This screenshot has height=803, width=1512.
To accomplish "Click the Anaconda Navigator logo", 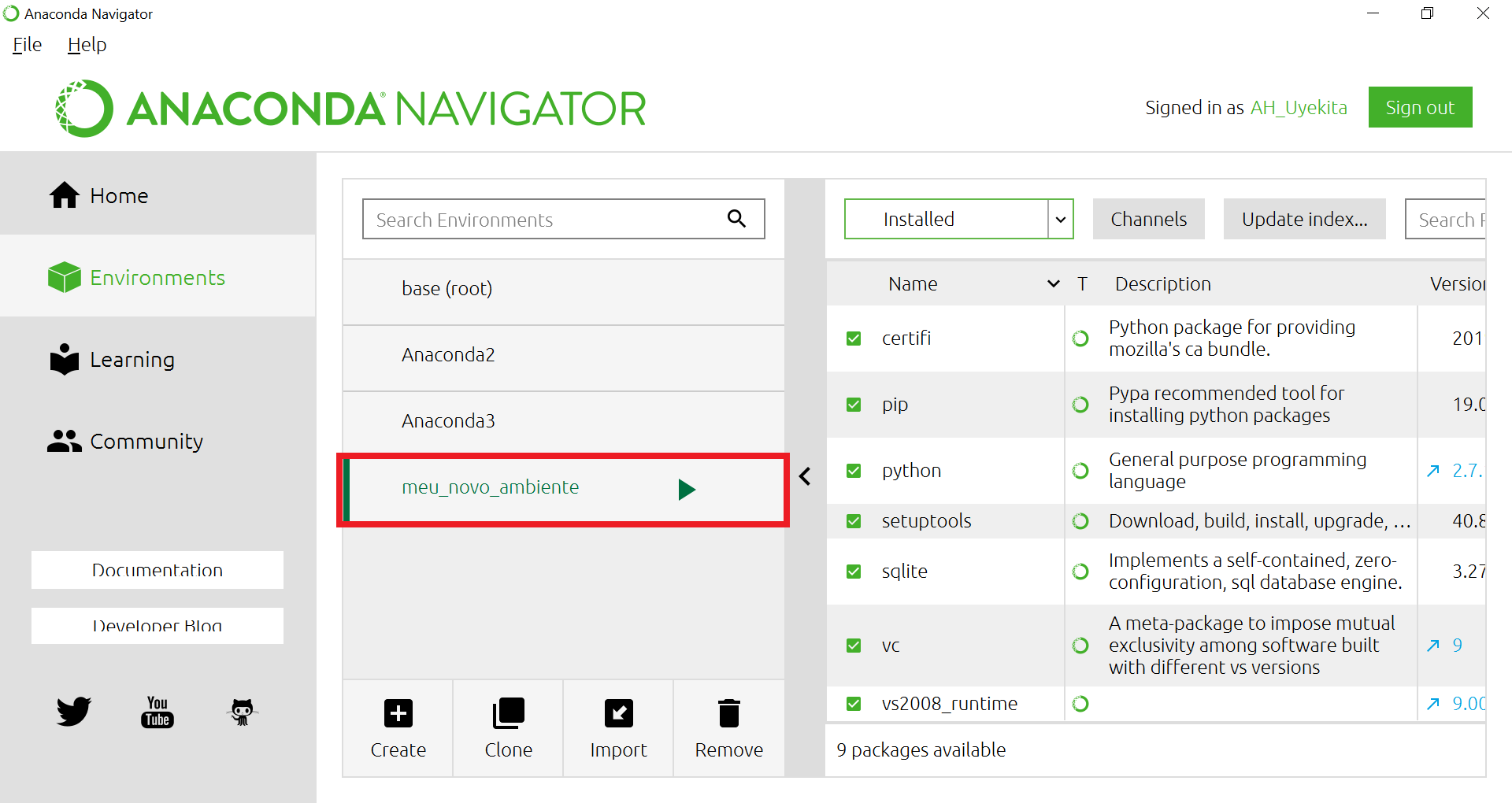I will 350,109.
